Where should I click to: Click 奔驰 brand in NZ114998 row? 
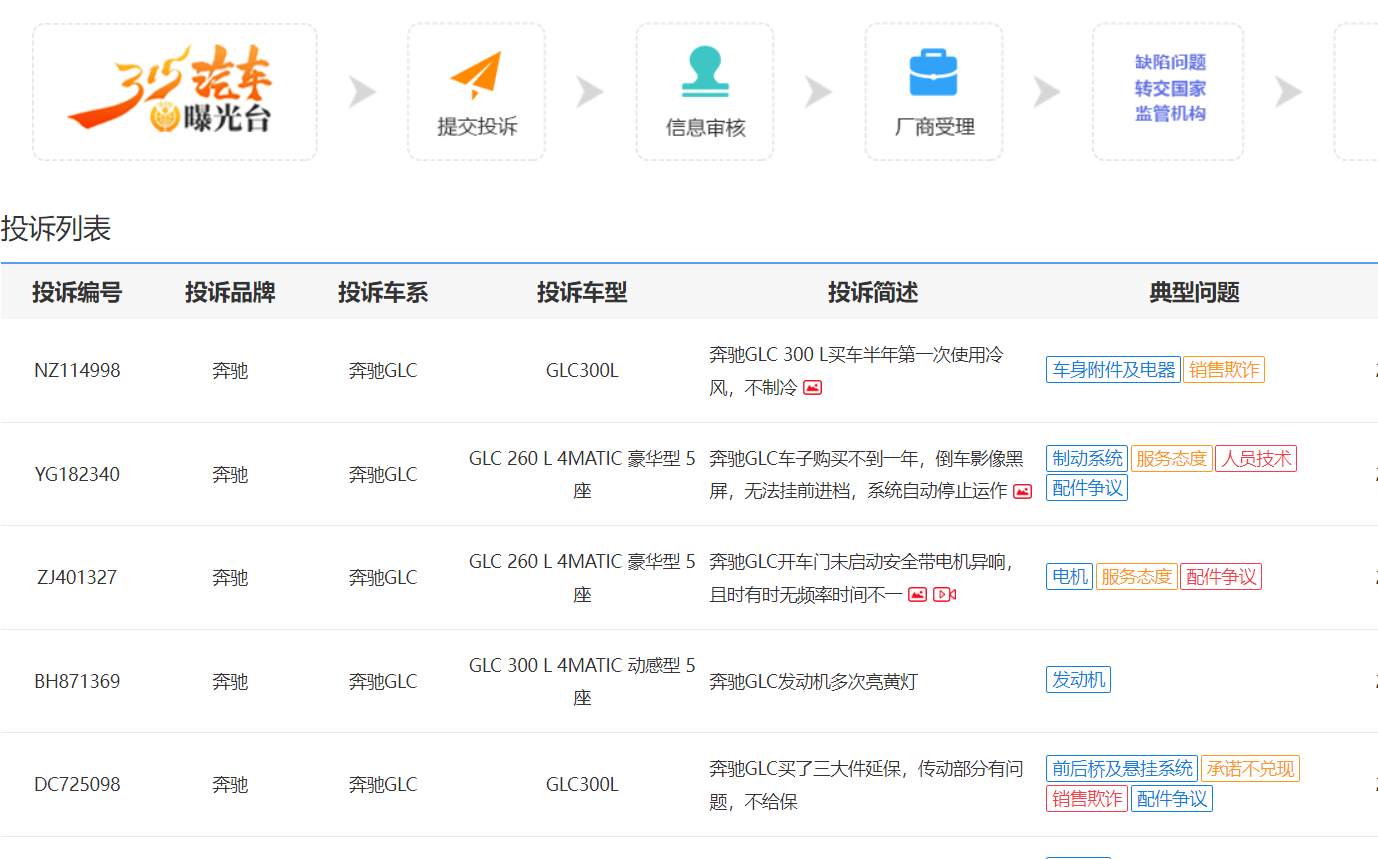[x=230, y=371]
